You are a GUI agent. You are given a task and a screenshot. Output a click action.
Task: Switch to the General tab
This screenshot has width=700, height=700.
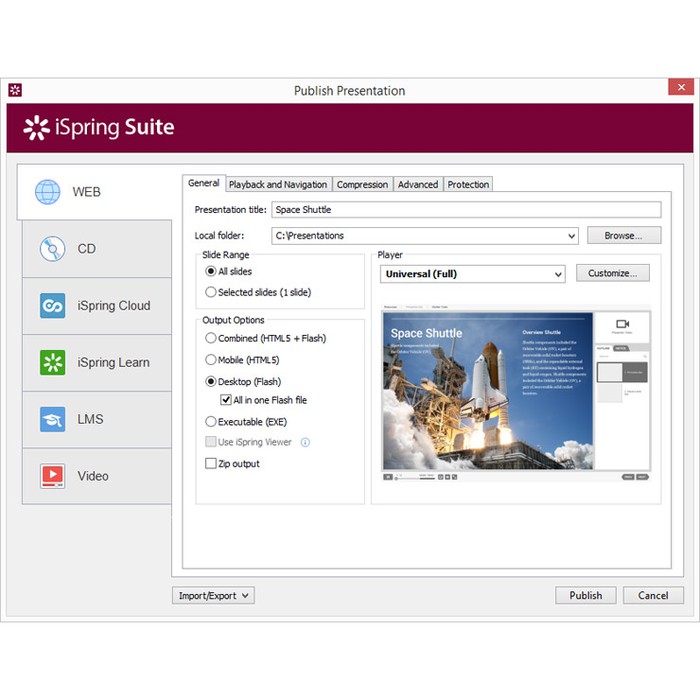[x=204, y=183]
